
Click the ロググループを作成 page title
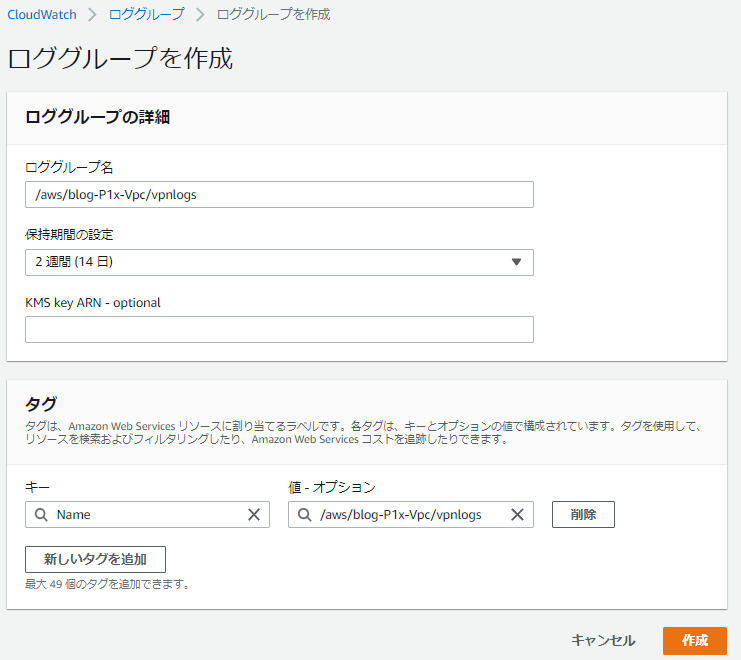pos(120,59)
